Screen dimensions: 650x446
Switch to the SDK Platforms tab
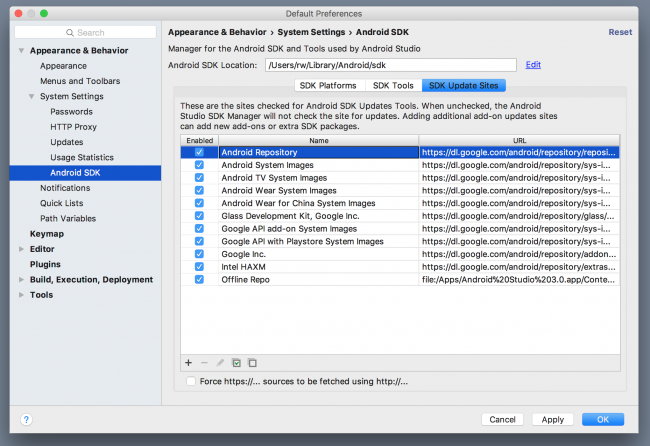[328, 86]
